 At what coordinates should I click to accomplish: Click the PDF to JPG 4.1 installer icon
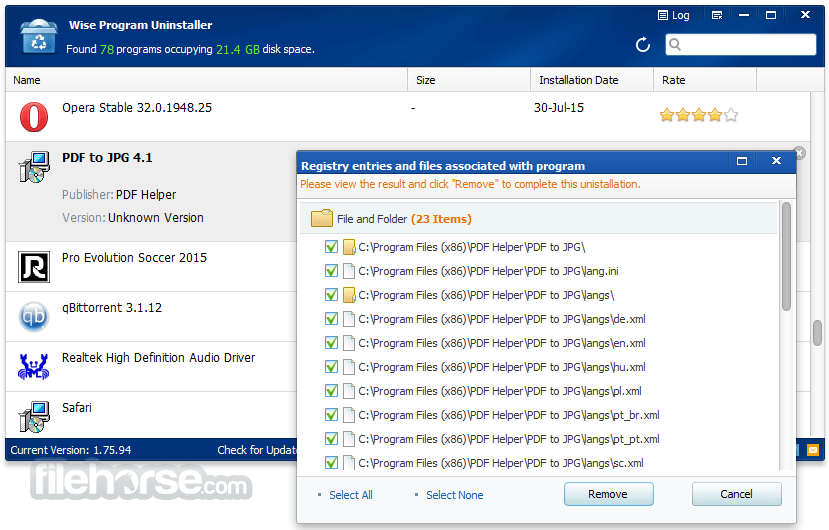[x=34, y=167]
